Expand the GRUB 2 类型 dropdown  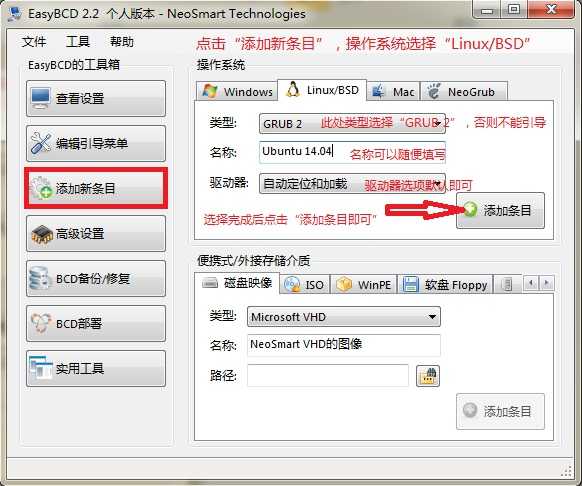point(352,123)
